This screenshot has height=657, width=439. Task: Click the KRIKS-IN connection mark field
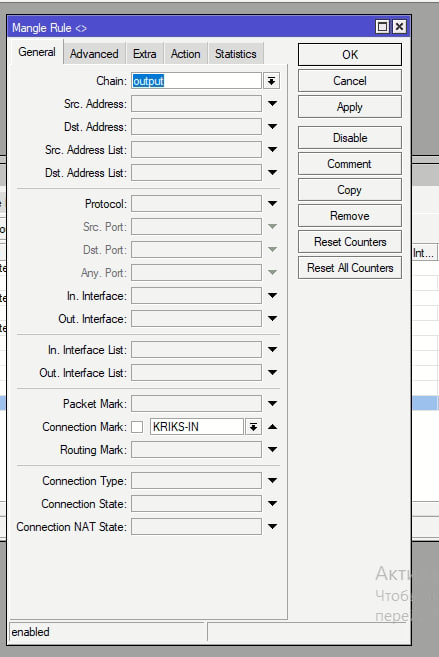click(x=197, y=427)
